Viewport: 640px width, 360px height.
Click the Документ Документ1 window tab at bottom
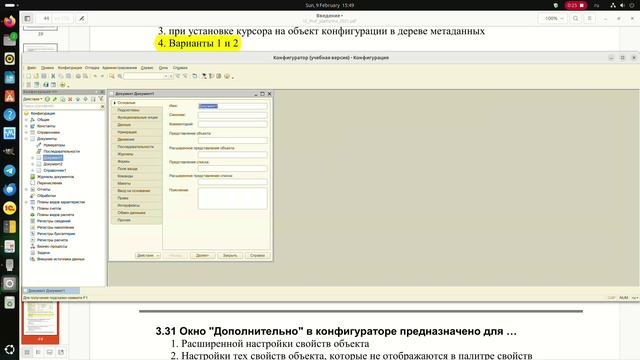pos(51,291)
